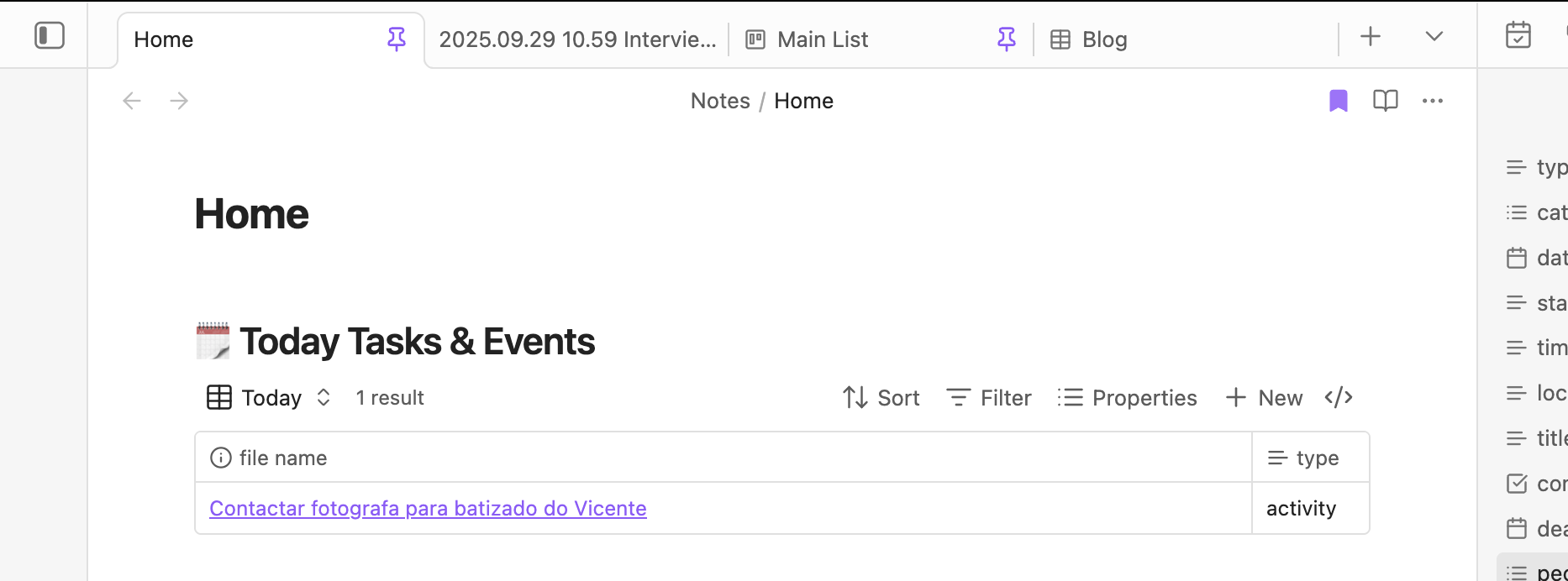Toggle the left sidebar icon

click(50, 36)
